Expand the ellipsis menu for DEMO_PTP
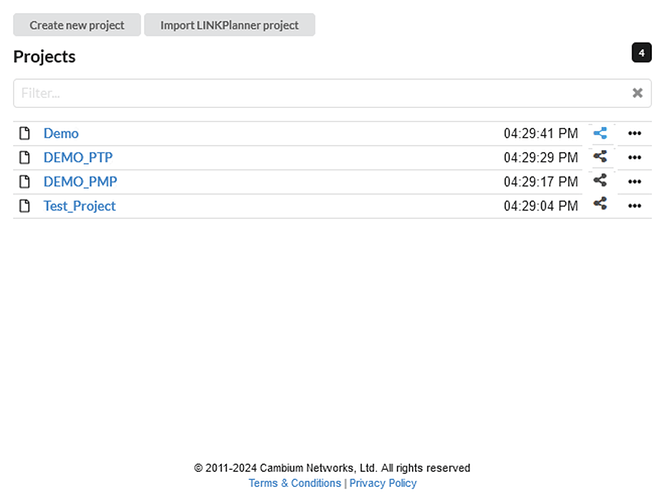 tap(634, 157)
